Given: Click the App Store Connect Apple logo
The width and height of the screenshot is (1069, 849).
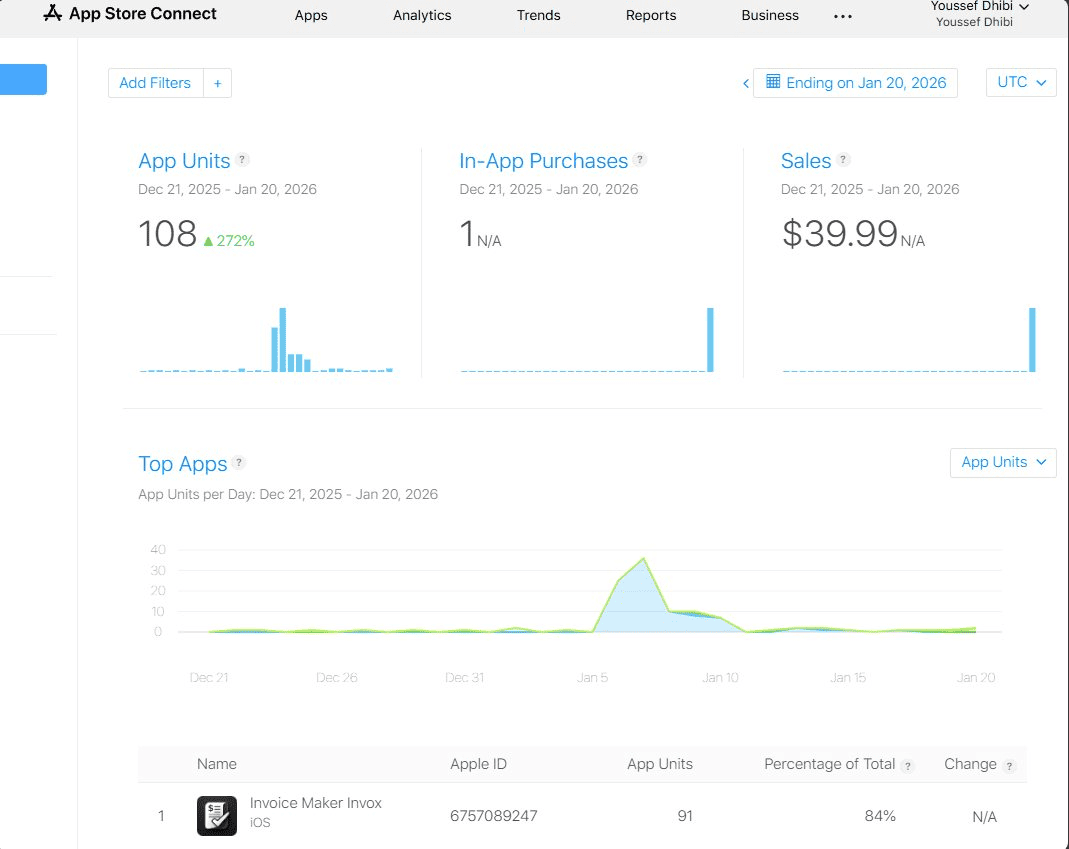Looking at the screenshot, I should click(52, 13).
